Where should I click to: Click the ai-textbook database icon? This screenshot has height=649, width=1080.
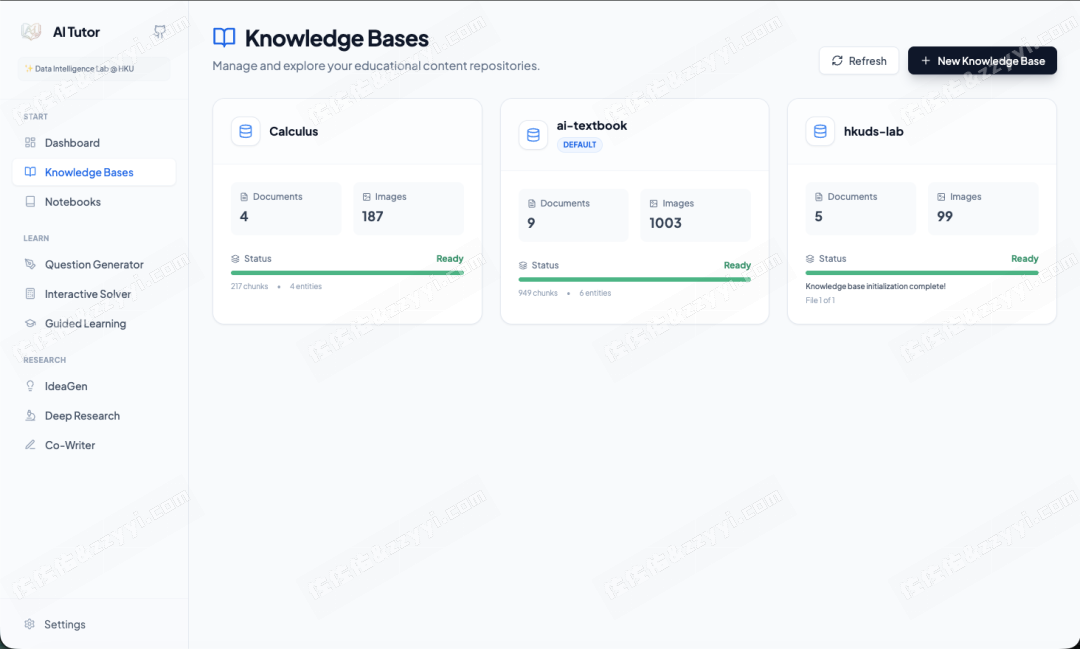[533, 135]
